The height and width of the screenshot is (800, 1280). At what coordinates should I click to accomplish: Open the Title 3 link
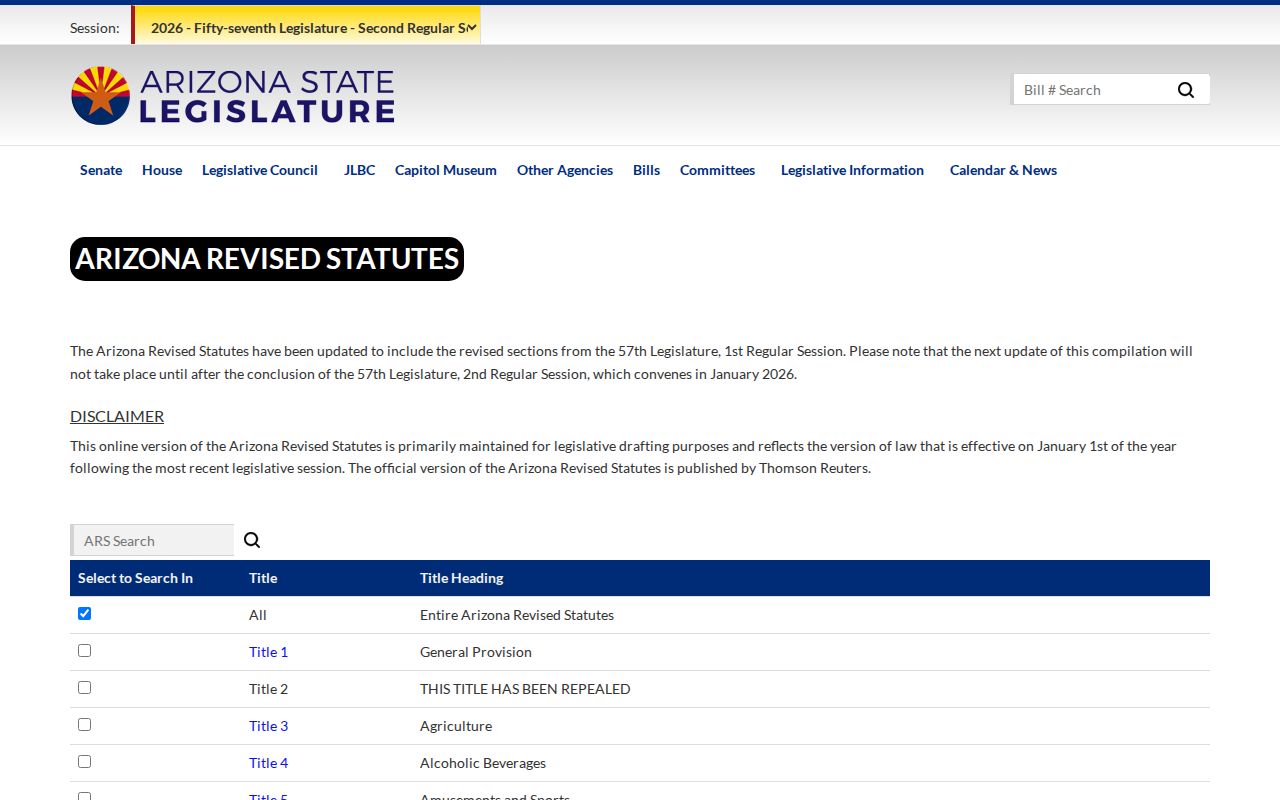[268, 726]
